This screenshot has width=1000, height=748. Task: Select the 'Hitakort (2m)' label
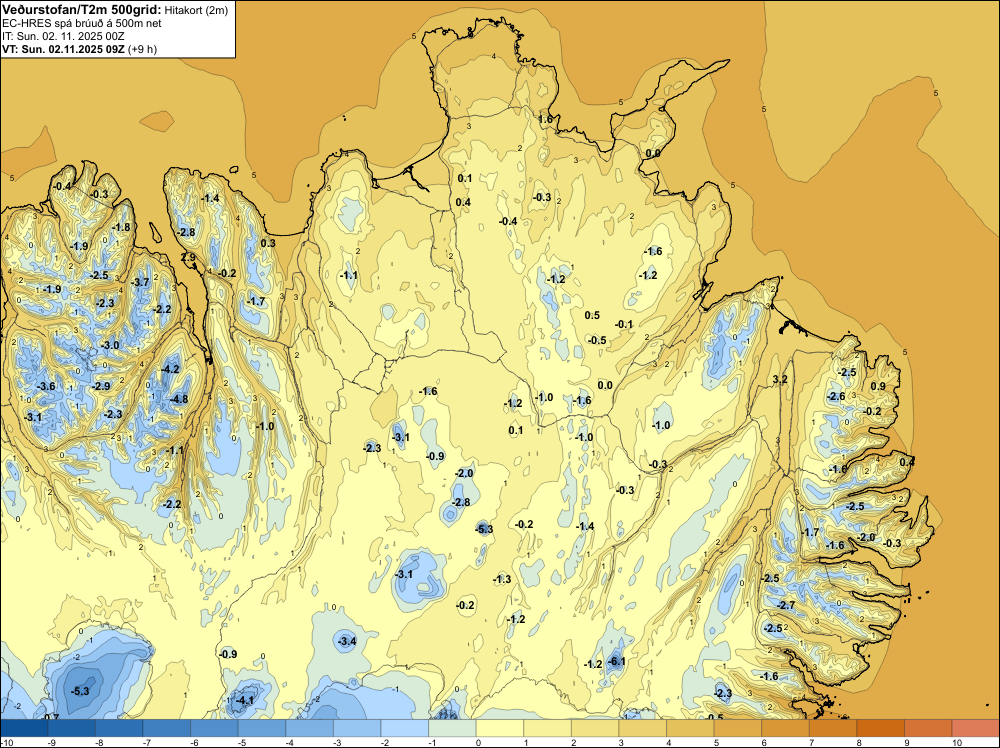pos(196,10)
